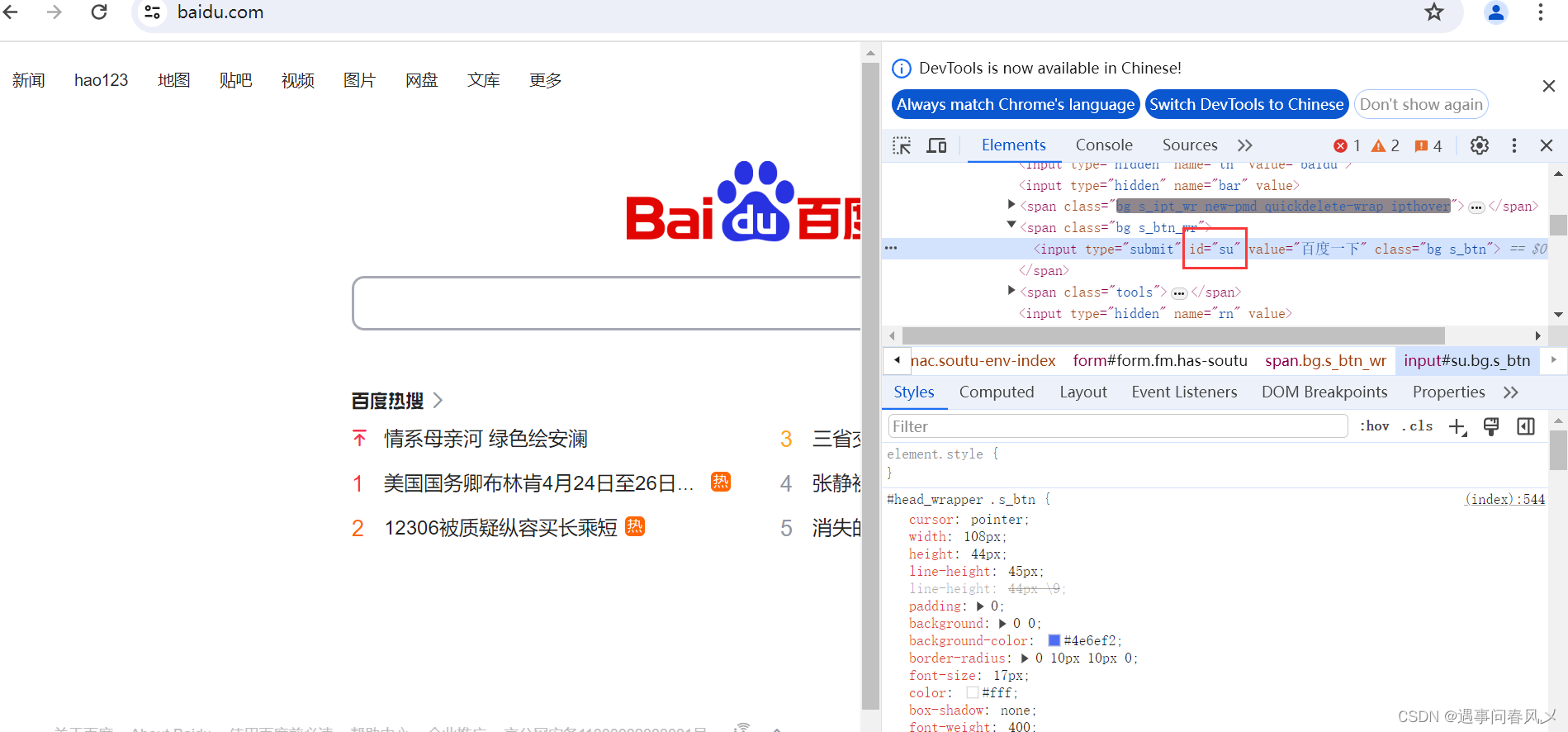The height and width of the screenshot is (732, 1568).
Task: Expand the background shorthand triangle
Action: coord(1002,624)
